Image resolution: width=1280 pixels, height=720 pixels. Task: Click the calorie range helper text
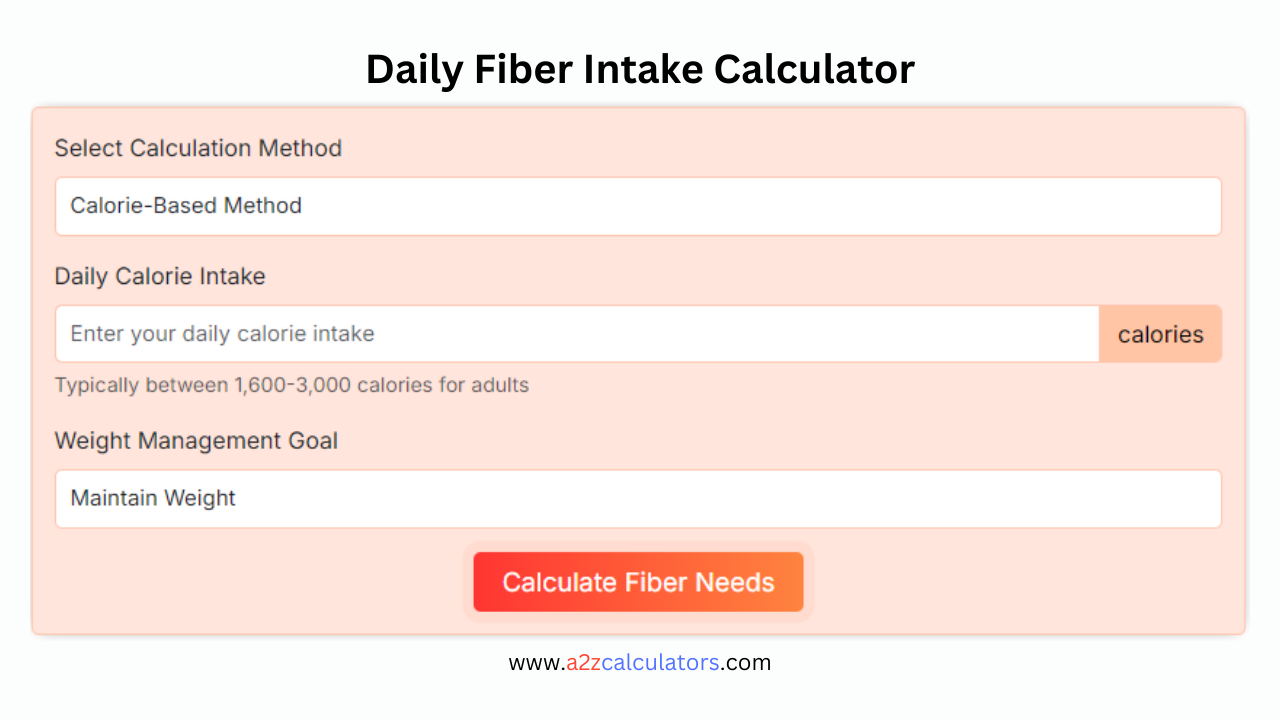pos(291,385)
